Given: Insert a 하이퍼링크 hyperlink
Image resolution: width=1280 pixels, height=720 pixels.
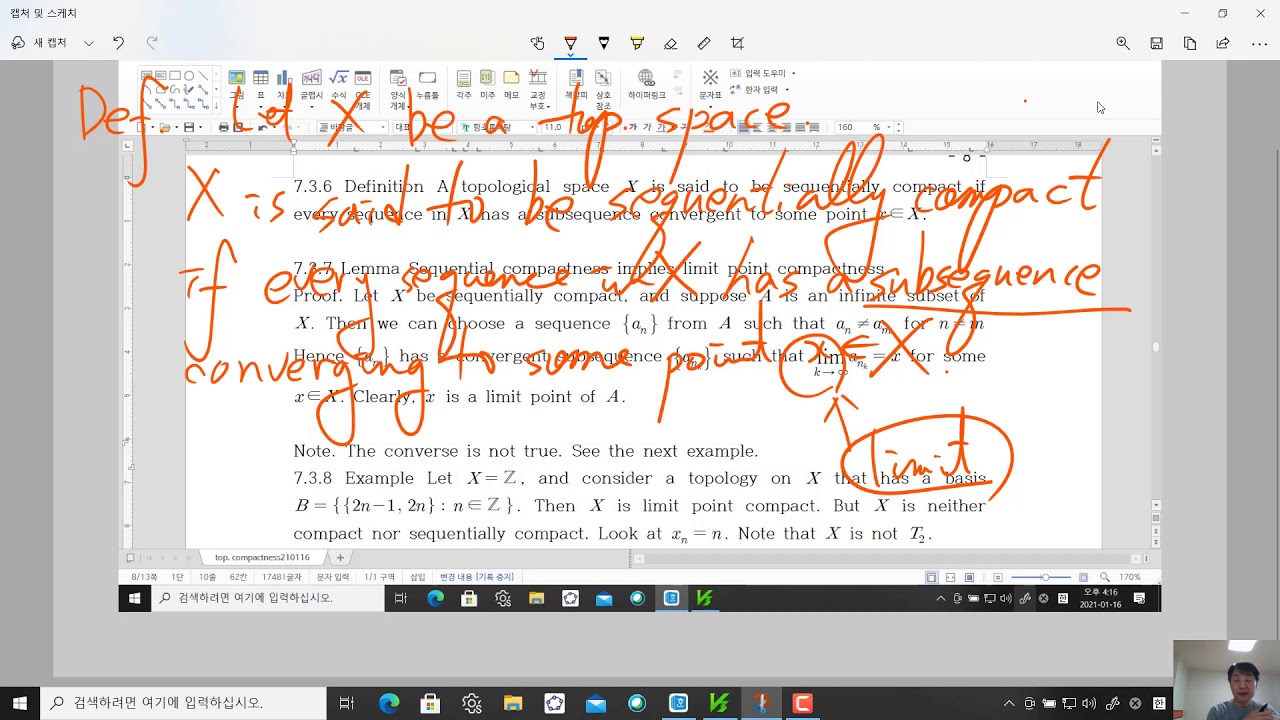Looking at the screenshot, I should pos(646,86).
